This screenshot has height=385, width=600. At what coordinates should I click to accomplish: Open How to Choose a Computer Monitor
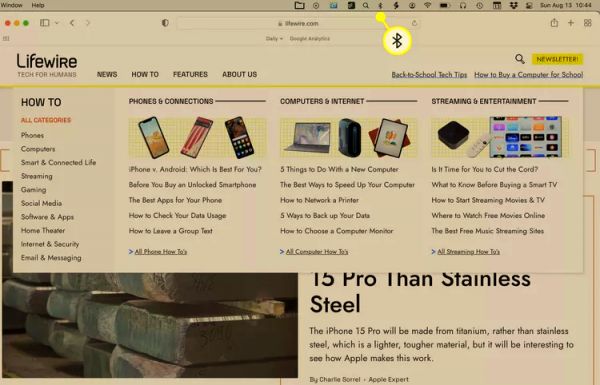pos(337,231)
